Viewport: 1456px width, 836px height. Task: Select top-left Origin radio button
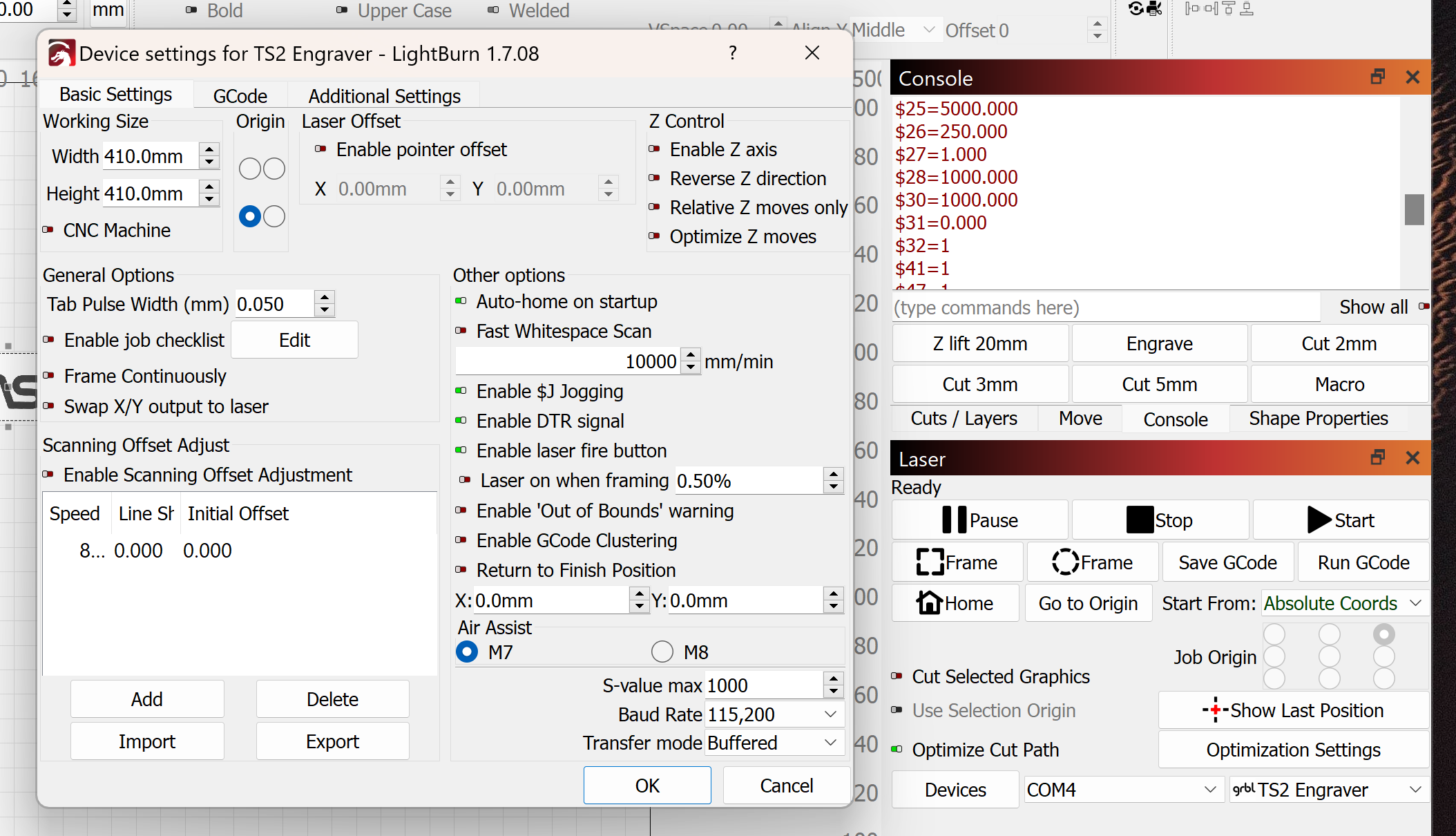click(249, 169)
